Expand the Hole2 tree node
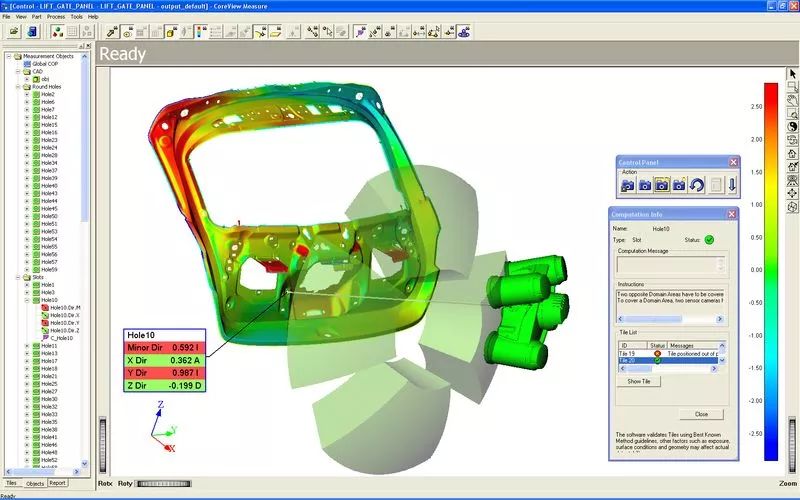 27,94
